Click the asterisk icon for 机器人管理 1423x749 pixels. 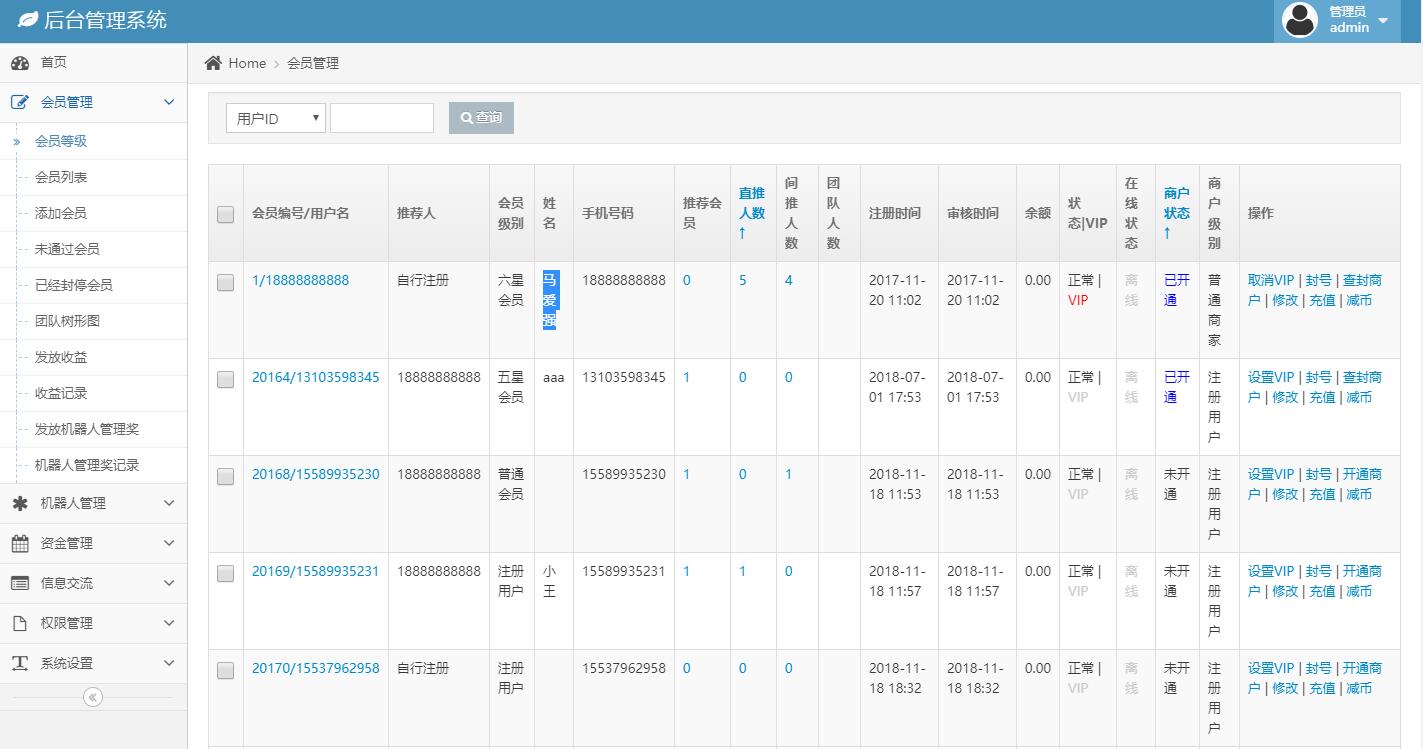coord(20,504)
